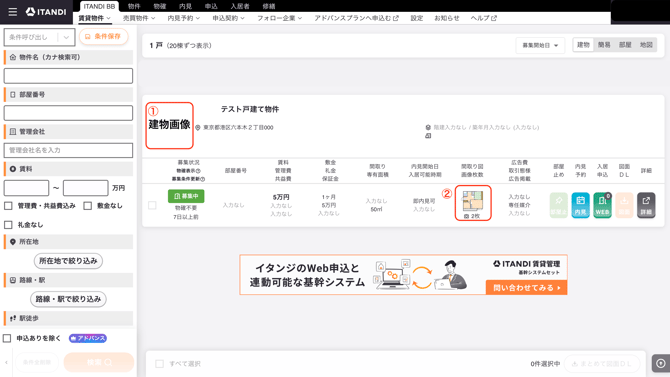
Task: Open the 条件呼び出し dropdown
Action: 39,37
